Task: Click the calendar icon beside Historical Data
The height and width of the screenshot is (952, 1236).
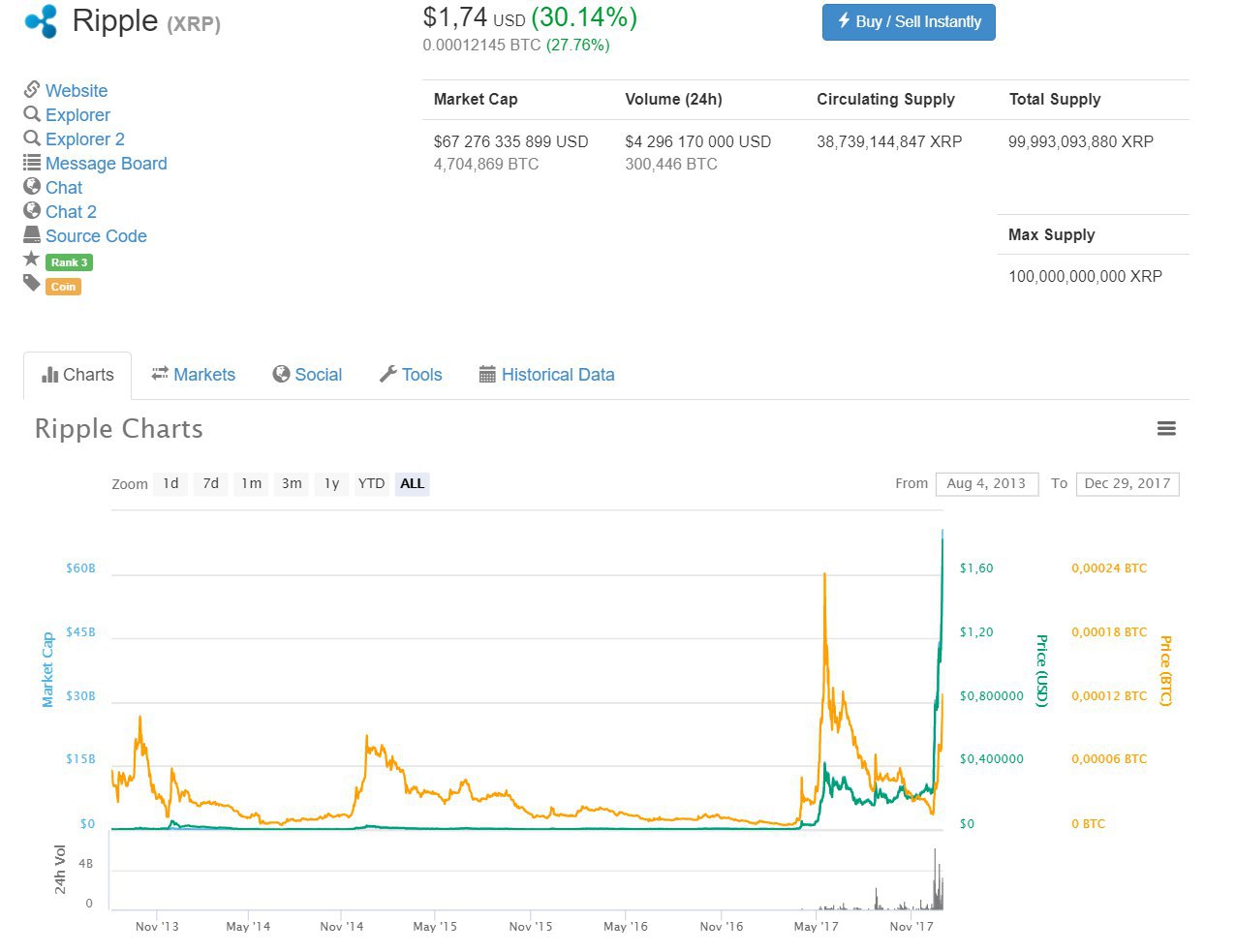Action: (487, 375)
